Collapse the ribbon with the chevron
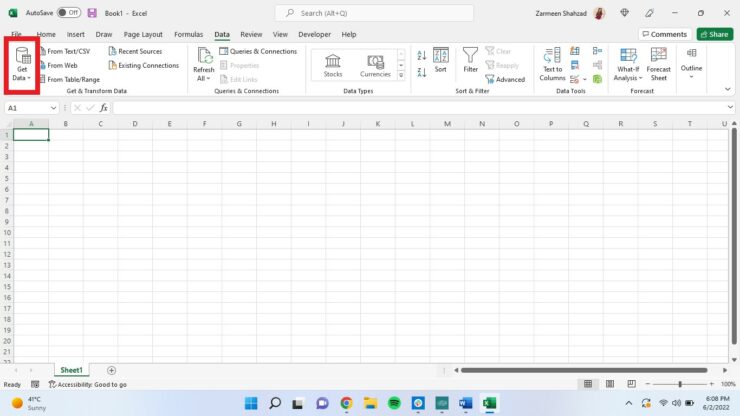 point(728,89)
